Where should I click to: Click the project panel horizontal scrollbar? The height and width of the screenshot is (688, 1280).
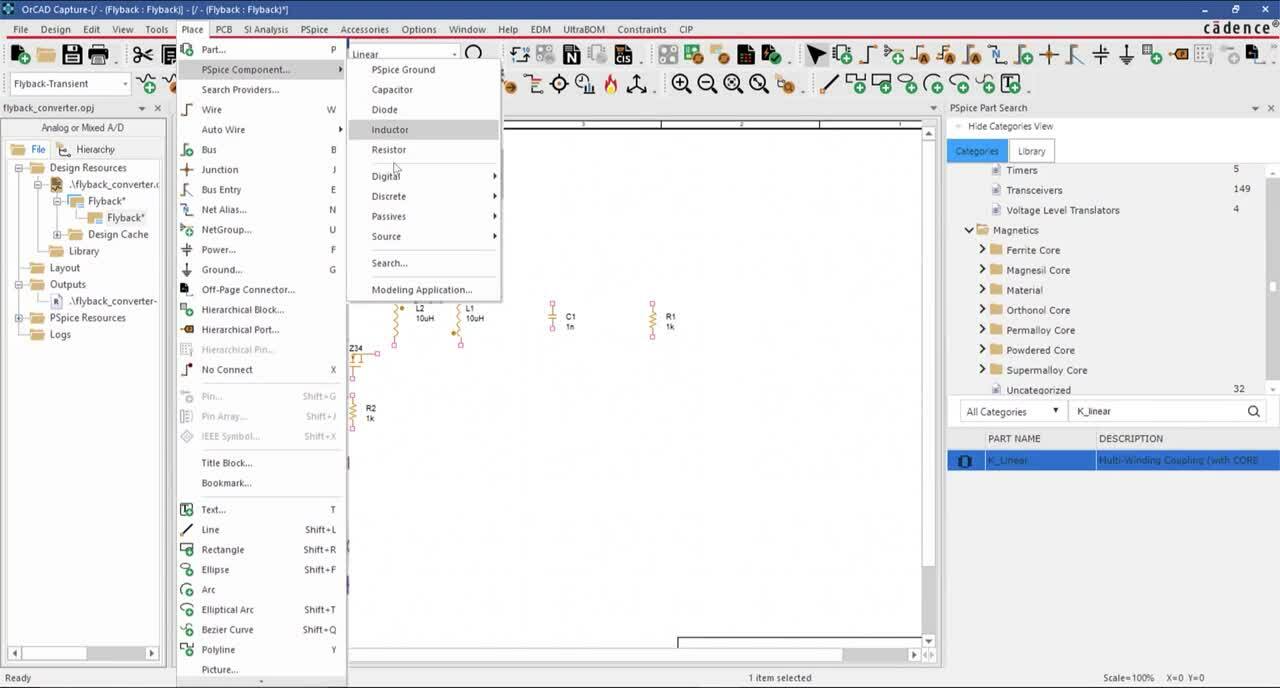[x=83, y=653]
